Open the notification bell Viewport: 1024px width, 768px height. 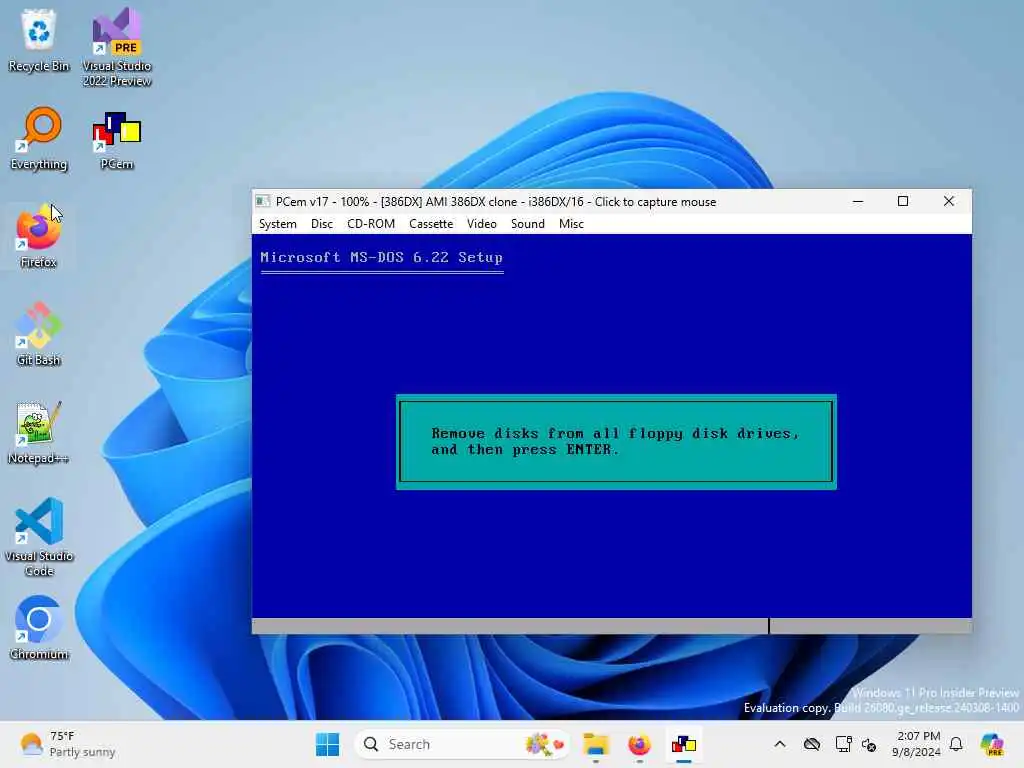tap(956, 744)
